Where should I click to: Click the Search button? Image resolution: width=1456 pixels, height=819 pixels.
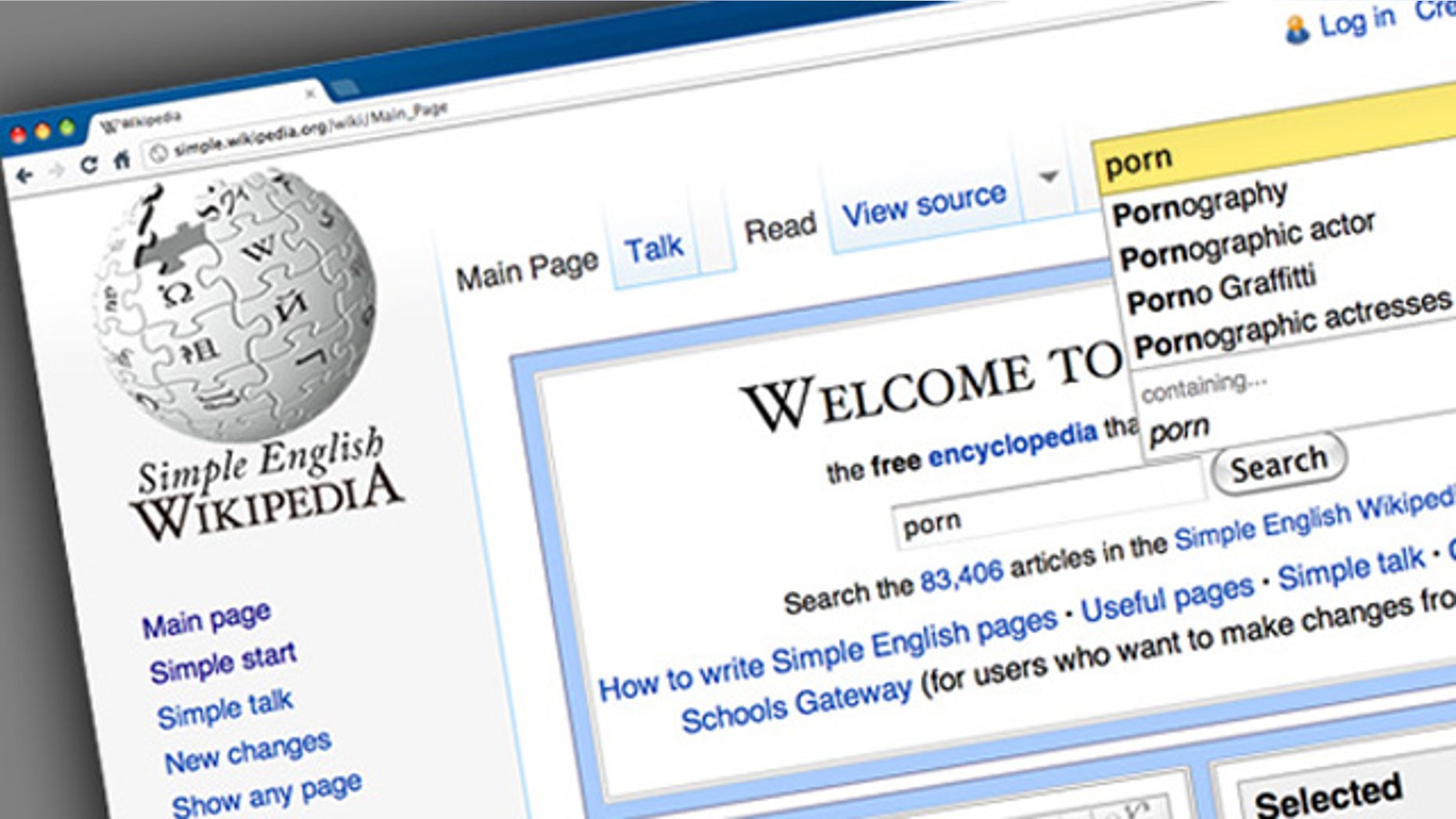[x=1278, y=463]
